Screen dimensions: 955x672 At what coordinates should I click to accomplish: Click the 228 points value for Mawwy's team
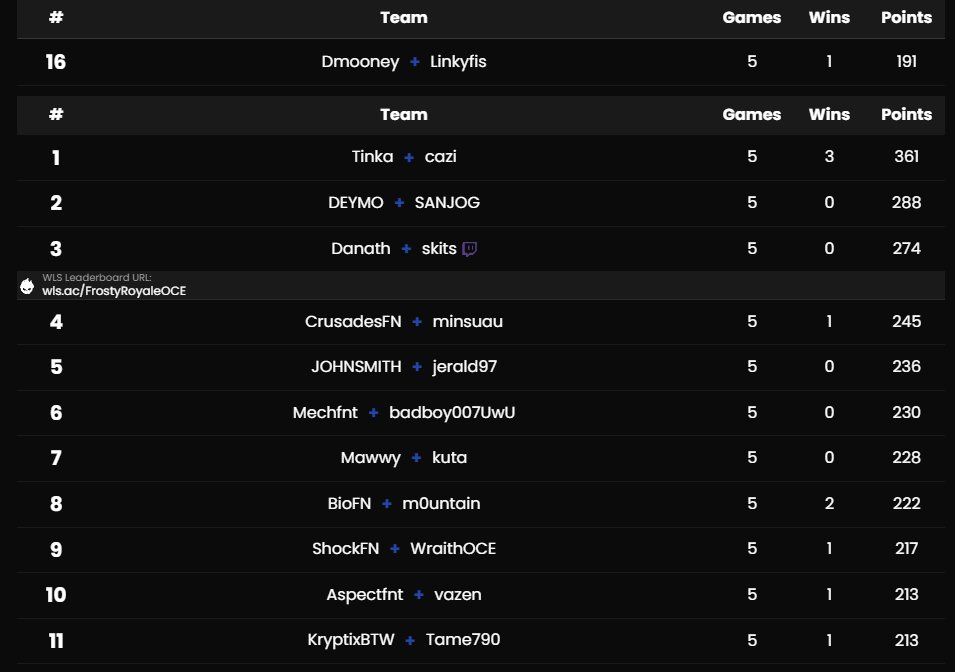(906, 458)
